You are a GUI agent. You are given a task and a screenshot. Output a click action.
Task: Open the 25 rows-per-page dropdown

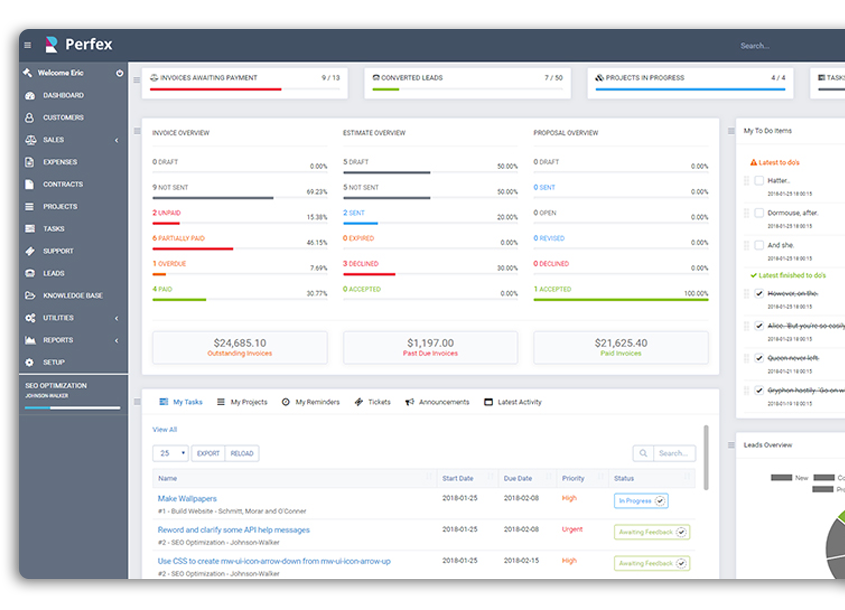coord(170,453)
